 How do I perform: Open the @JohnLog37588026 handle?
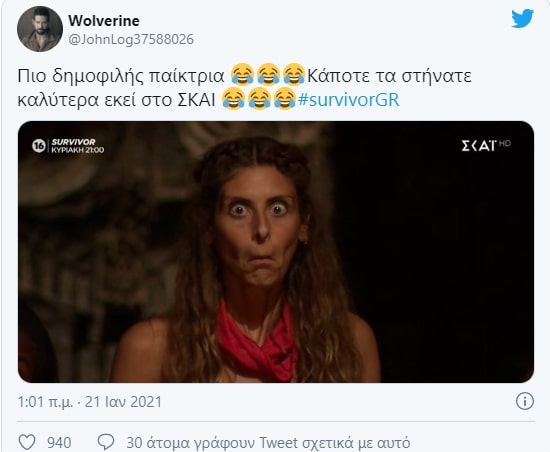[x=131, y=39]
